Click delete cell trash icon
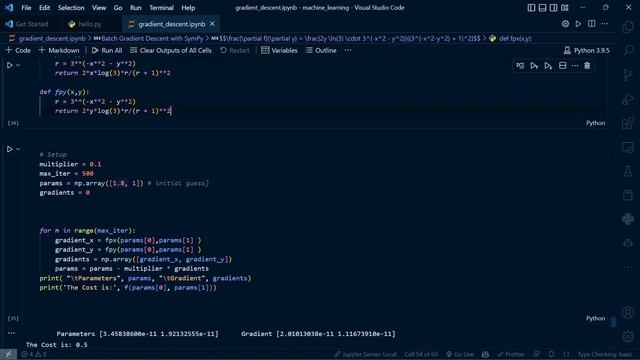This screenshot has height=360, width=640. click(x=587, y=66)
